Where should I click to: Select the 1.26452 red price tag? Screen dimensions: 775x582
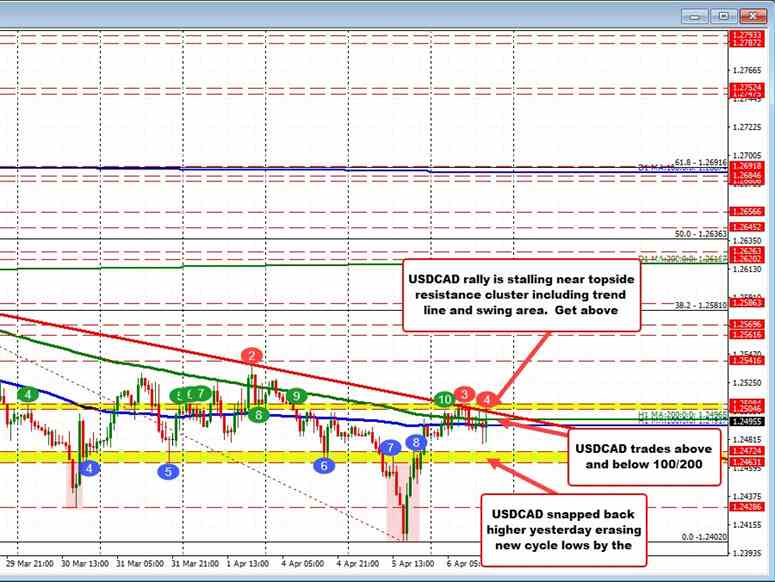click(746, 227)
